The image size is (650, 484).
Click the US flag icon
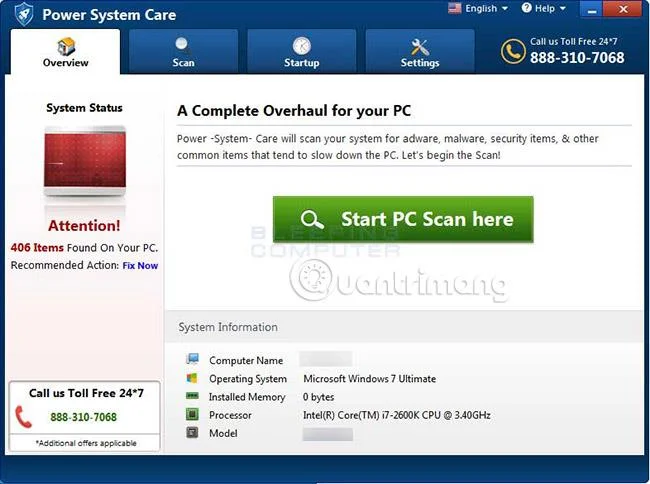click(x=455, y=8)
